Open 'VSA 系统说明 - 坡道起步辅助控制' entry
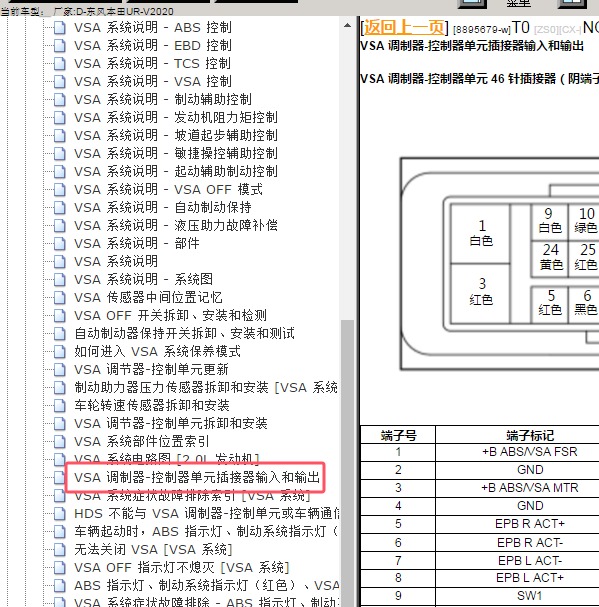 [x=176, y=135]
